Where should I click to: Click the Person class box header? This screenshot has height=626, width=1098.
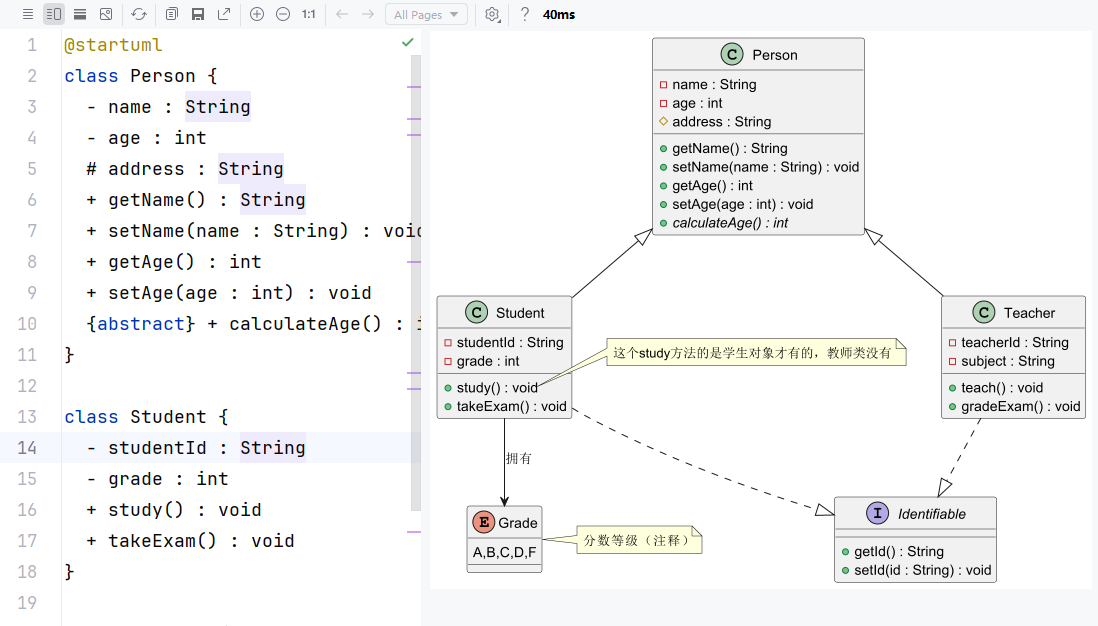pos(758,55)
